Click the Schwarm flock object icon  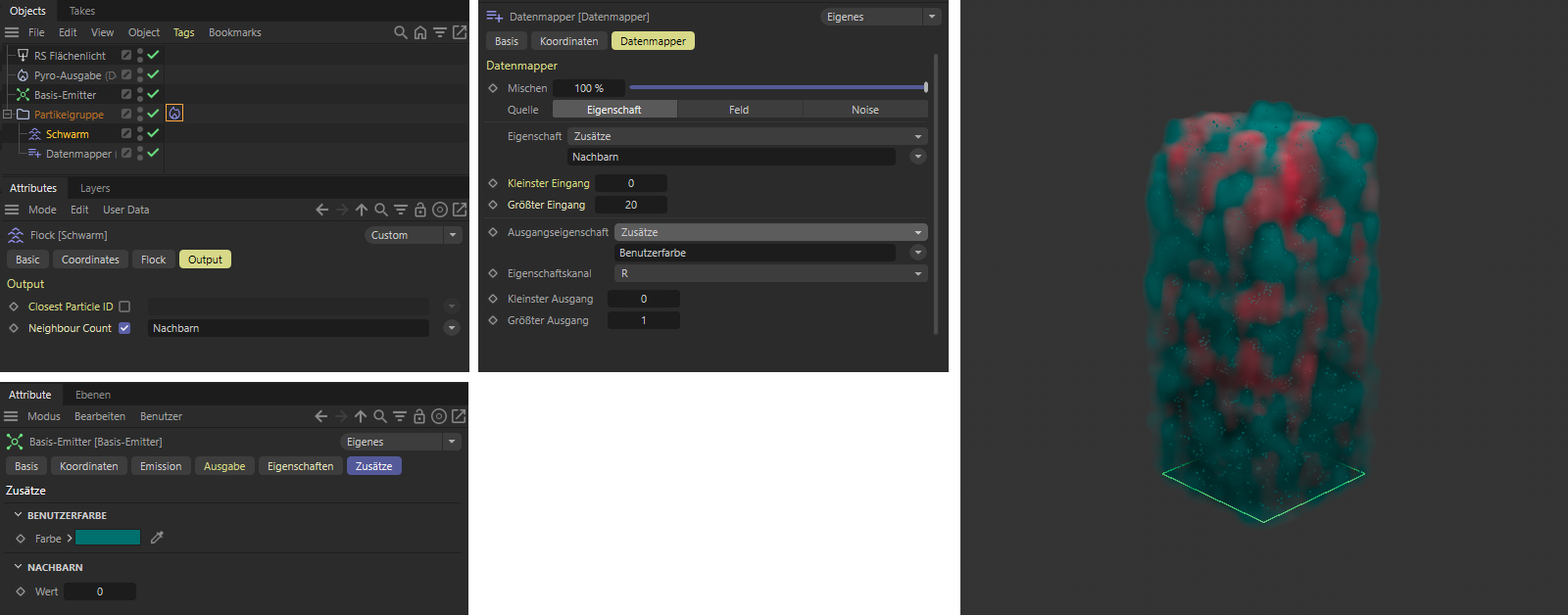pos(35,134)
